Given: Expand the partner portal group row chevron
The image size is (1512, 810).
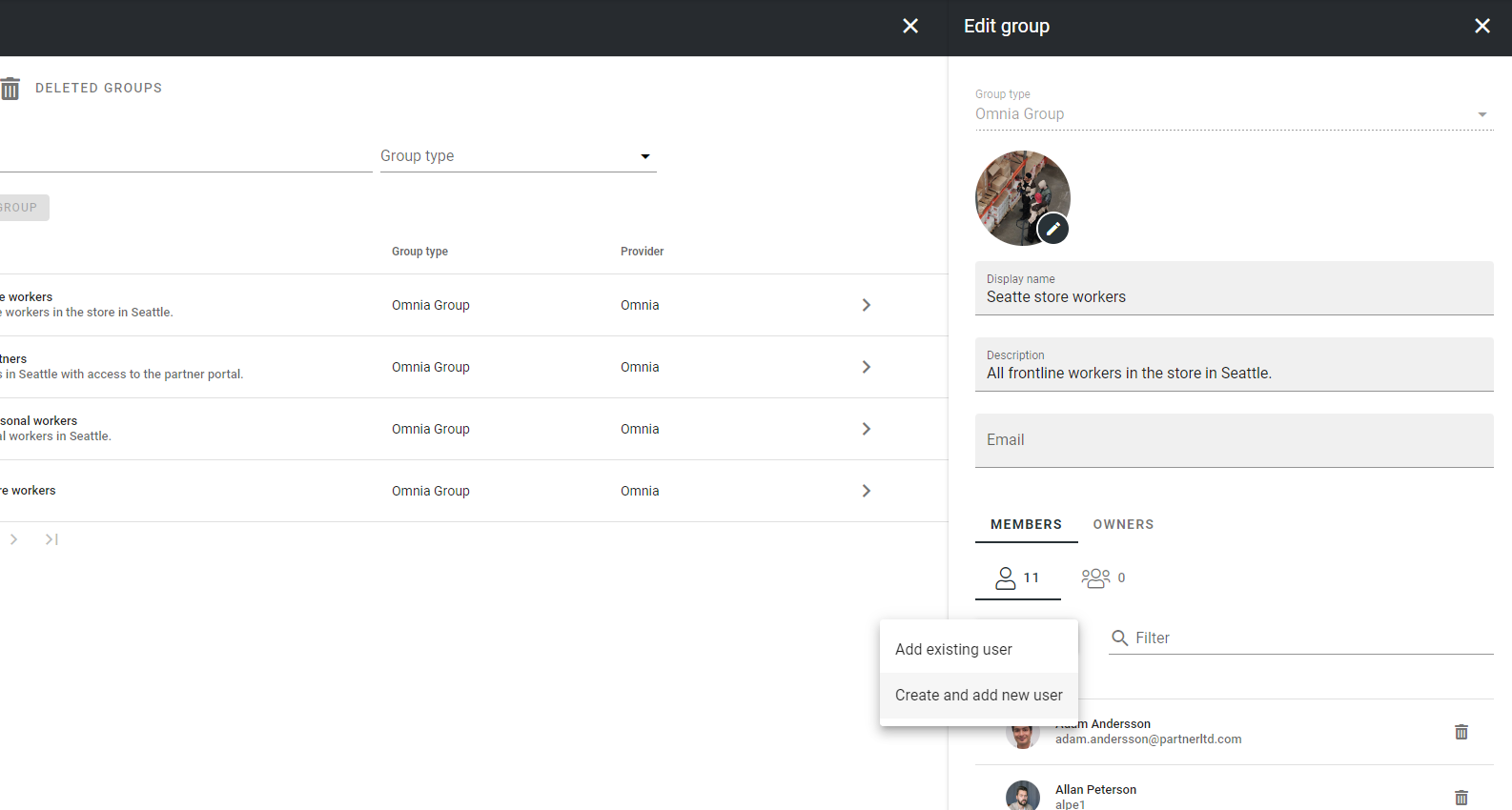Looking at the screenshot, I should (x=866, y=367).
